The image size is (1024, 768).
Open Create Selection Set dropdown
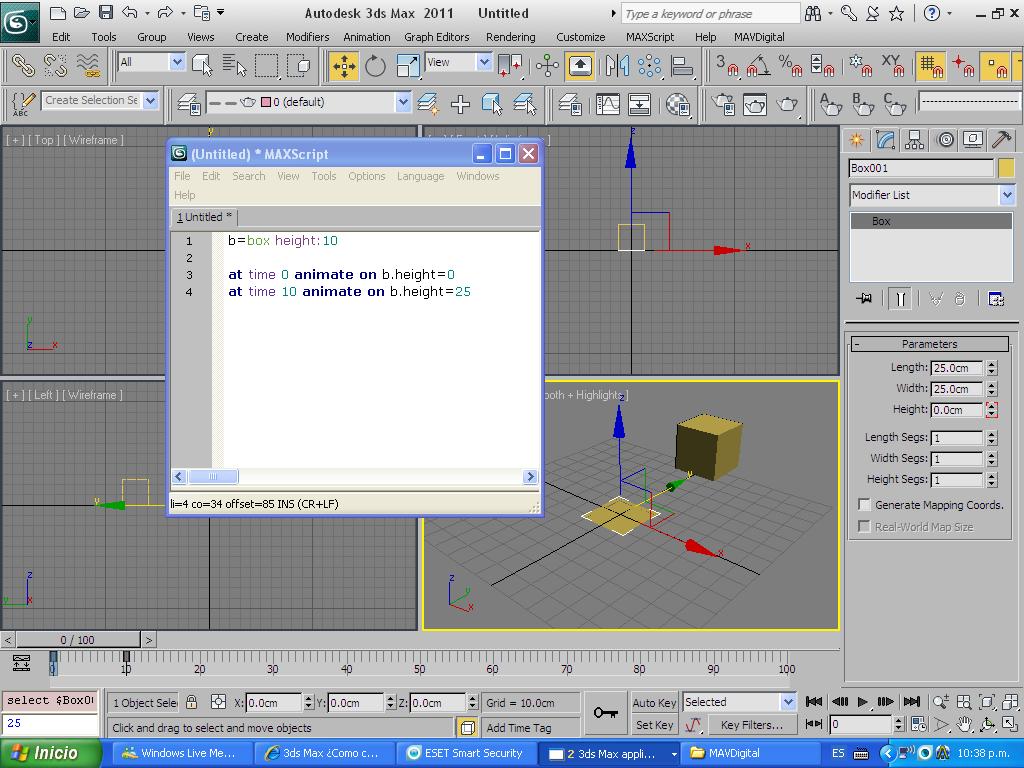point(151,101)
